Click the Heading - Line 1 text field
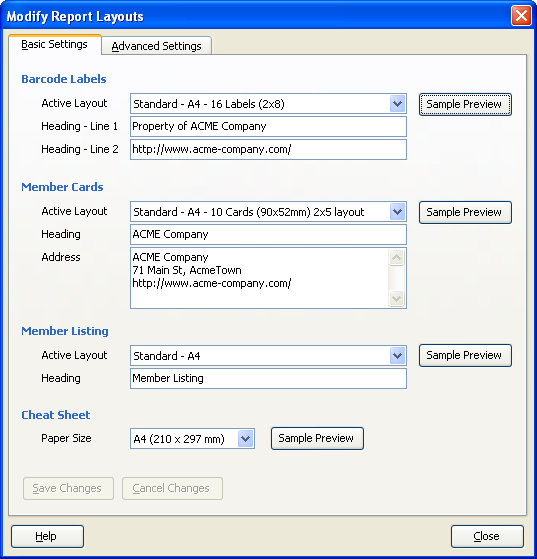Image resolution: width=537 pixels, height=559 pixels. click(x=268, y=127)
